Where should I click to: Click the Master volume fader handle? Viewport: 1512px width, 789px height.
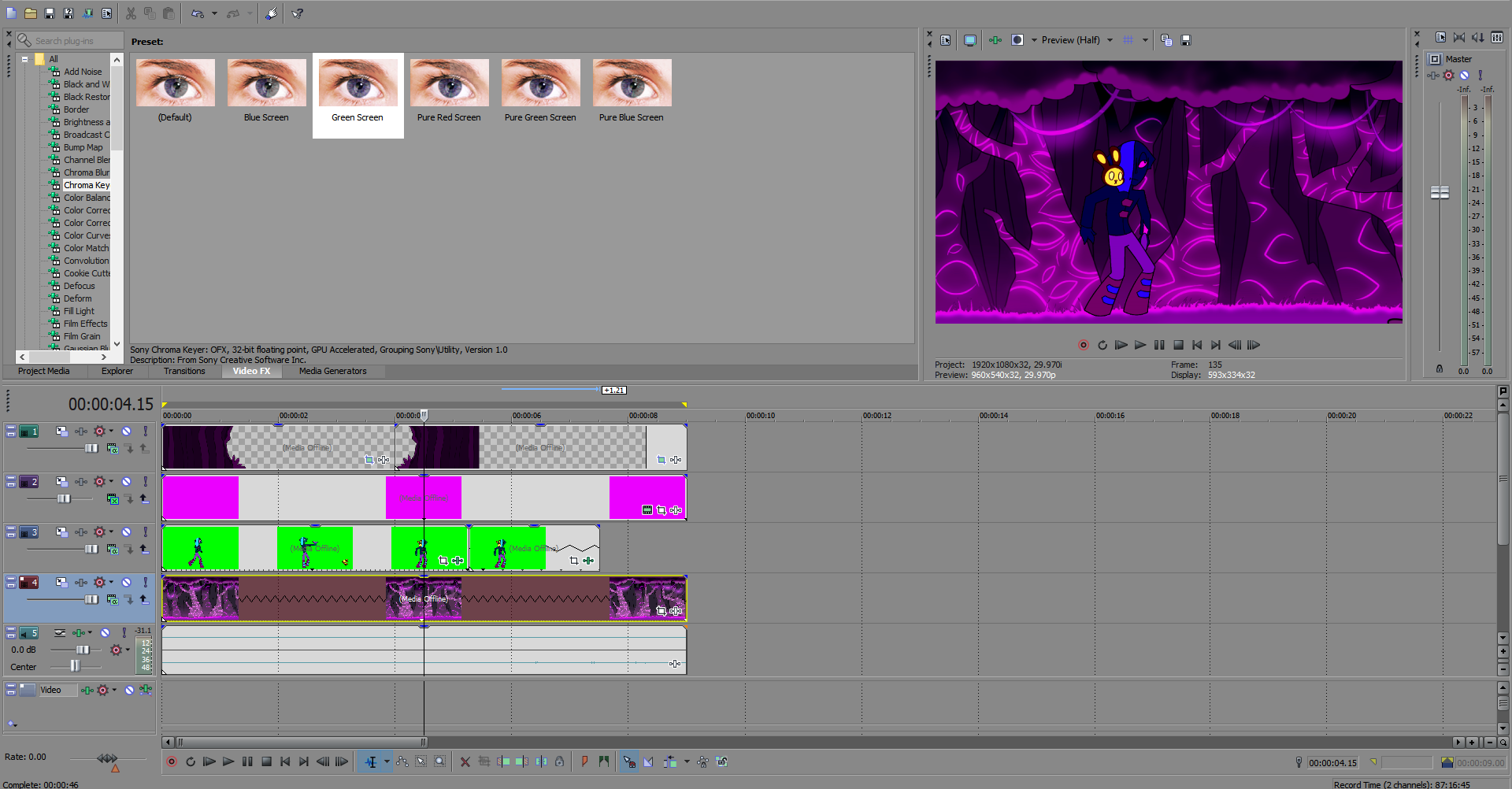tap(1440, 192)
